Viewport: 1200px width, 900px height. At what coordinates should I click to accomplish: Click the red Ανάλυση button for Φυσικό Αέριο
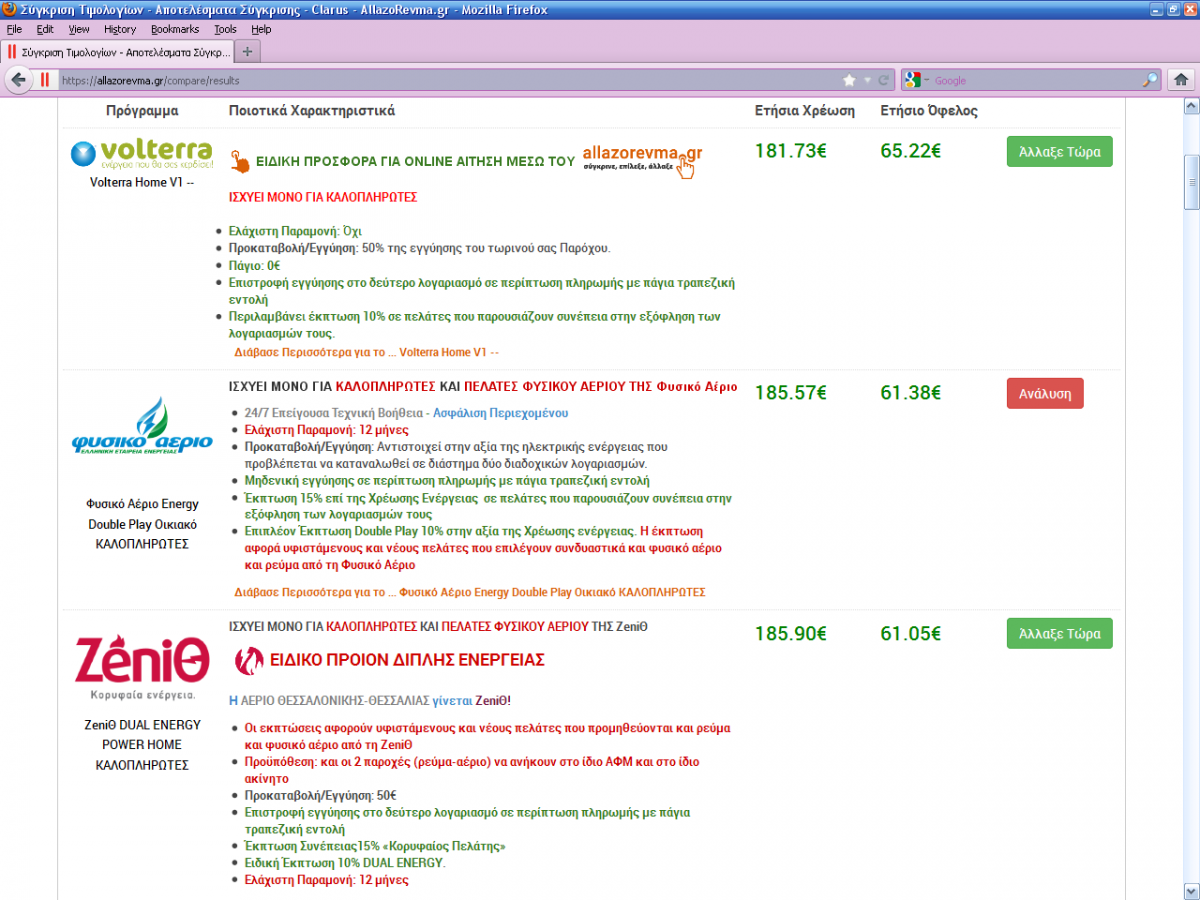1045,393
